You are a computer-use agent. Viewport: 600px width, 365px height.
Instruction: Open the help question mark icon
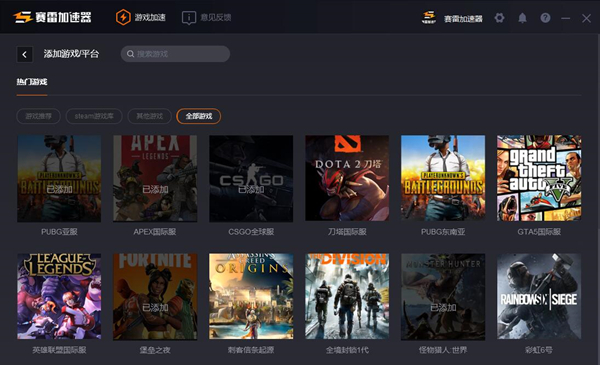click(x=545, y=18)
